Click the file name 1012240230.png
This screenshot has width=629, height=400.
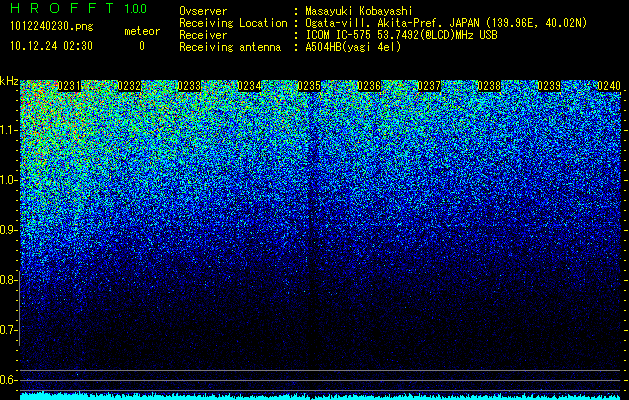[x=52, y=26]
